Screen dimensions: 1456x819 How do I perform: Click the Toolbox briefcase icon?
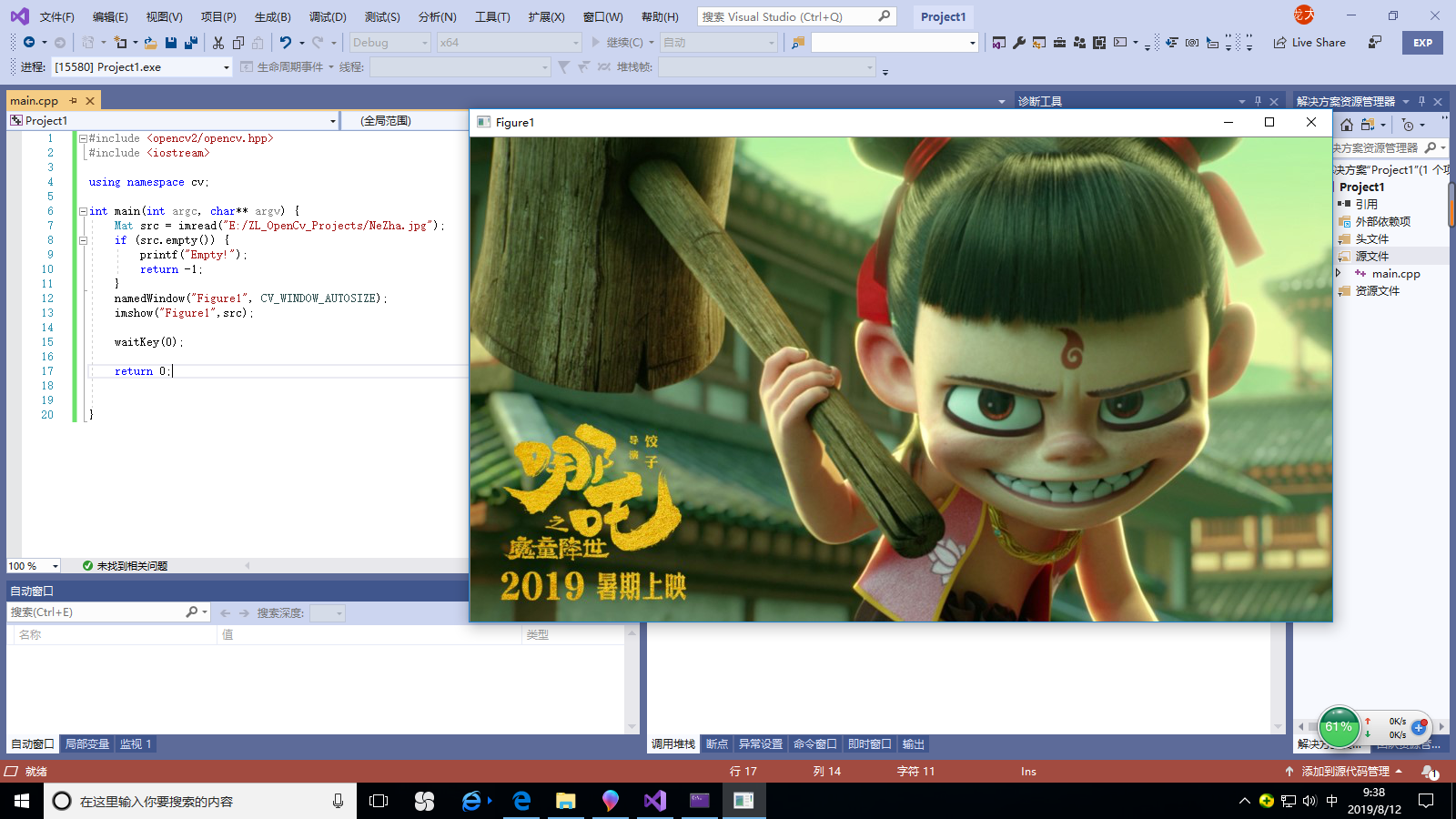(x=1059, y=42)
